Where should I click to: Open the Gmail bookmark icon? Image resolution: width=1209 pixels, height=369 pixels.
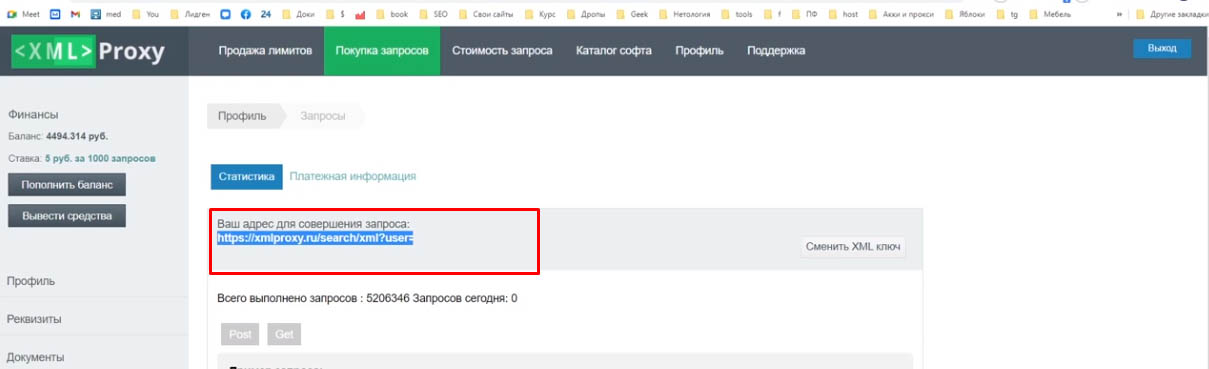tap(74, 15)
